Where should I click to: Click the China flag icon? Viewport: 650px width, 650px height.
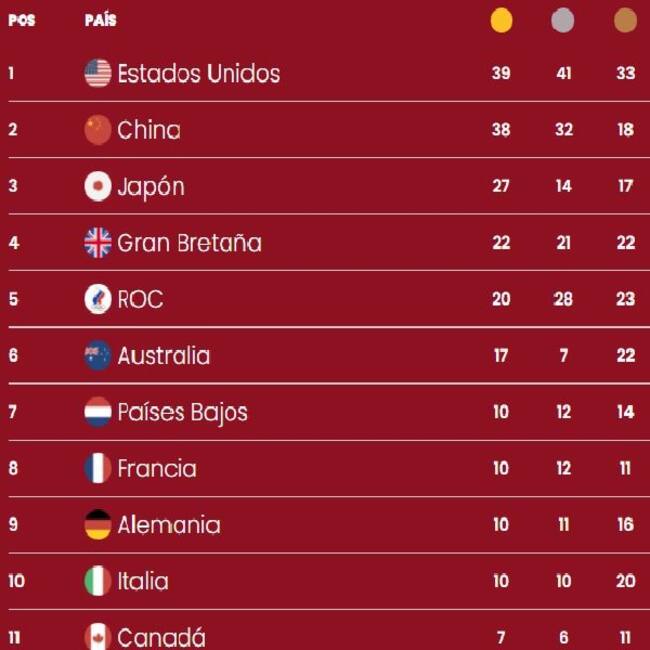pyautogui.click(x=97, y=130)
